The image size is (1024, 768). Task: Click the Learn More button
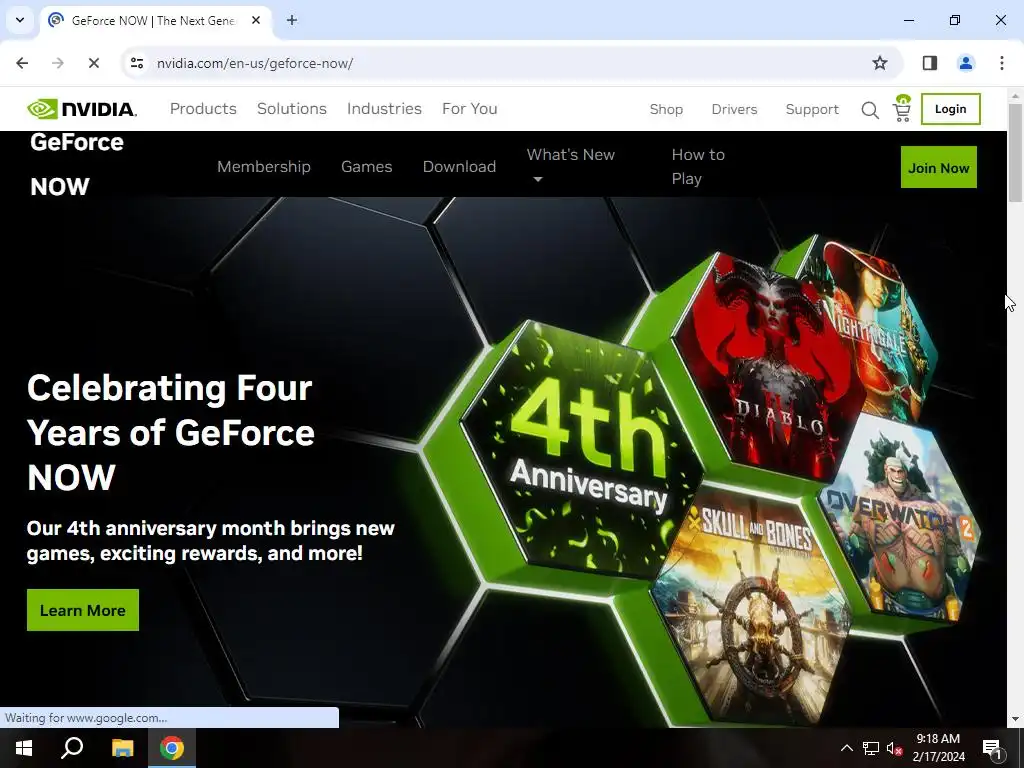83,610
